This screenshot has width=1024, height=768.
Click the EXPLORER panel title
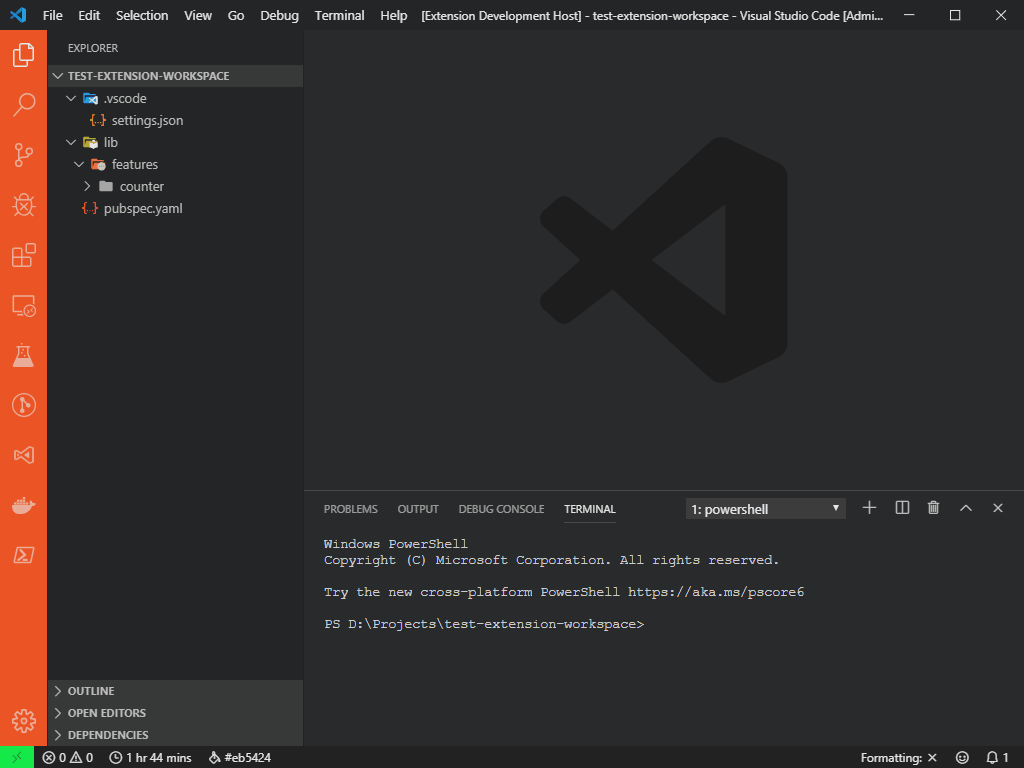[x=93, y=48]
